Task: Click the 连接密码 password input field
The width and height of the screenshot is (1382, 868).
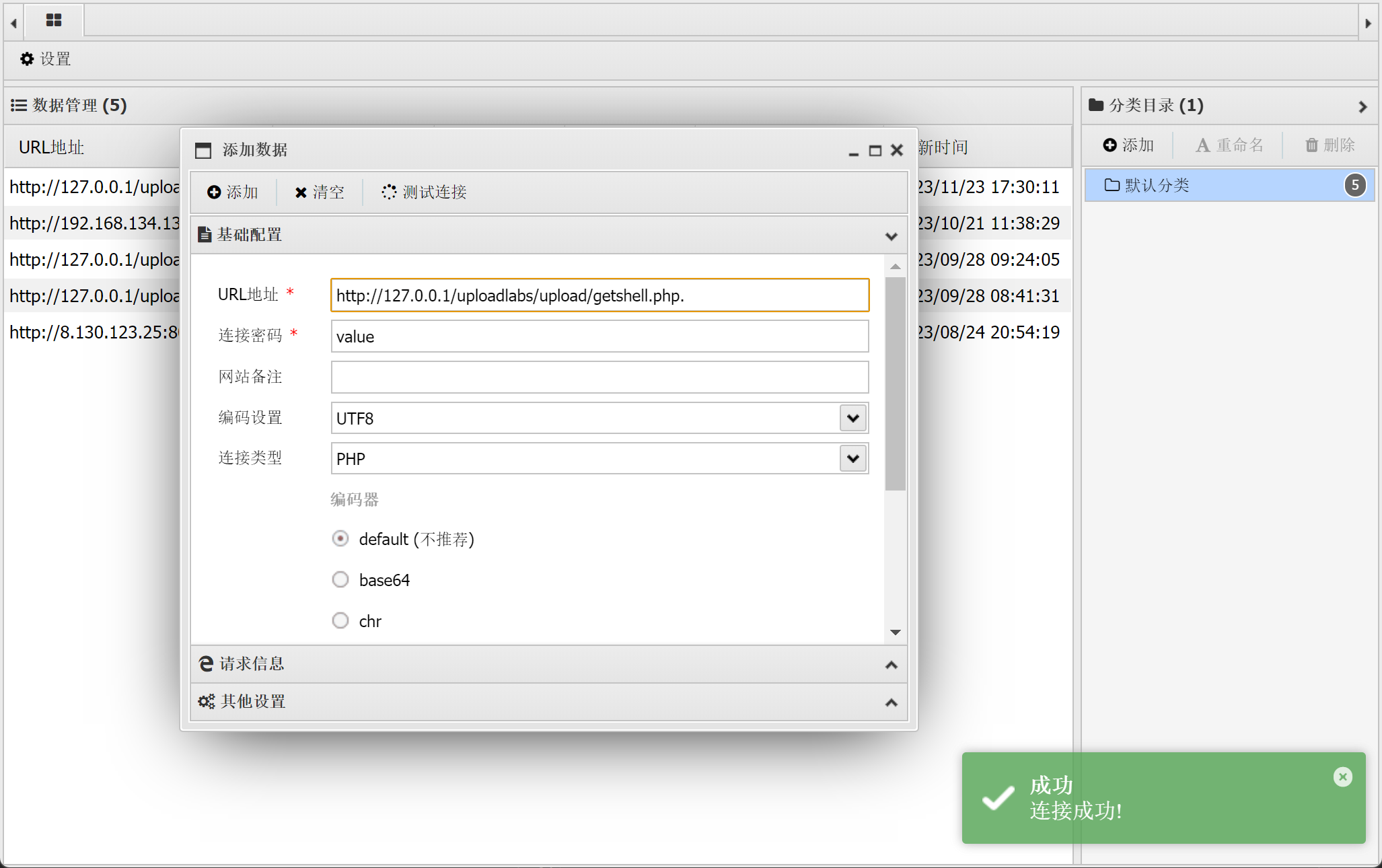Action: tap(599, 336)
